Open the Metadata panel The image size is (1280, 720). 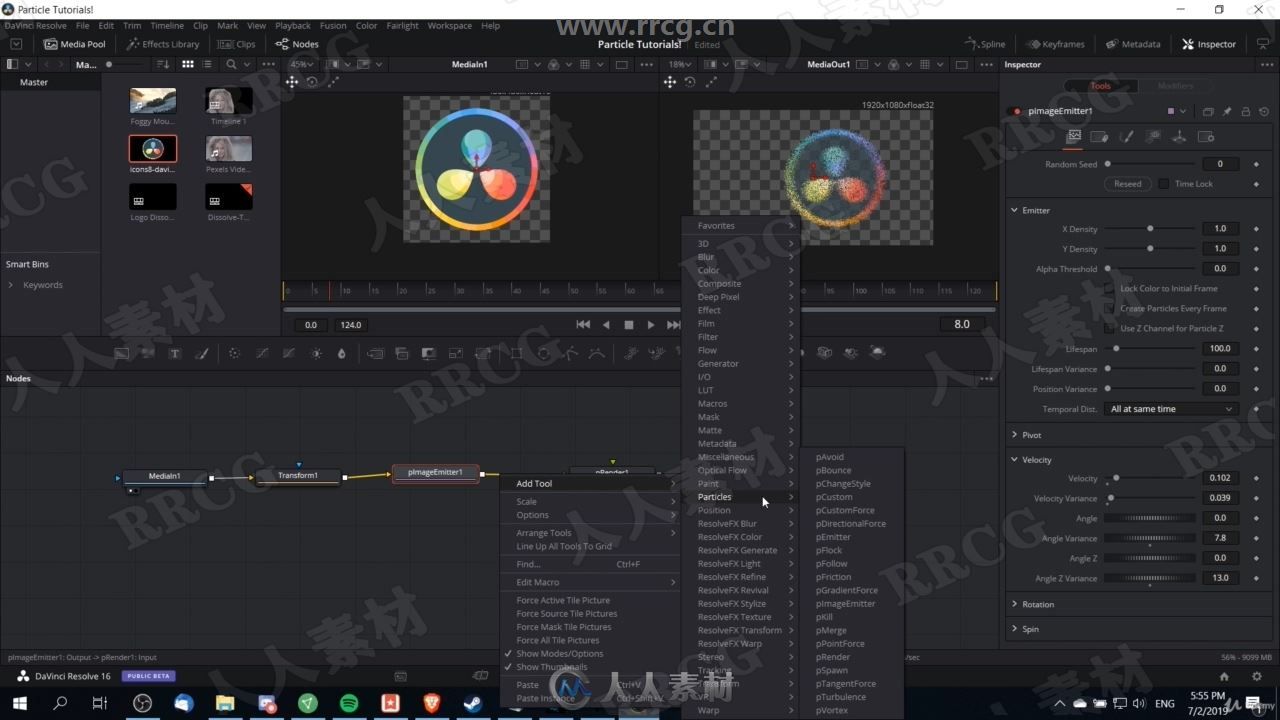click(x=1133, y=44)
